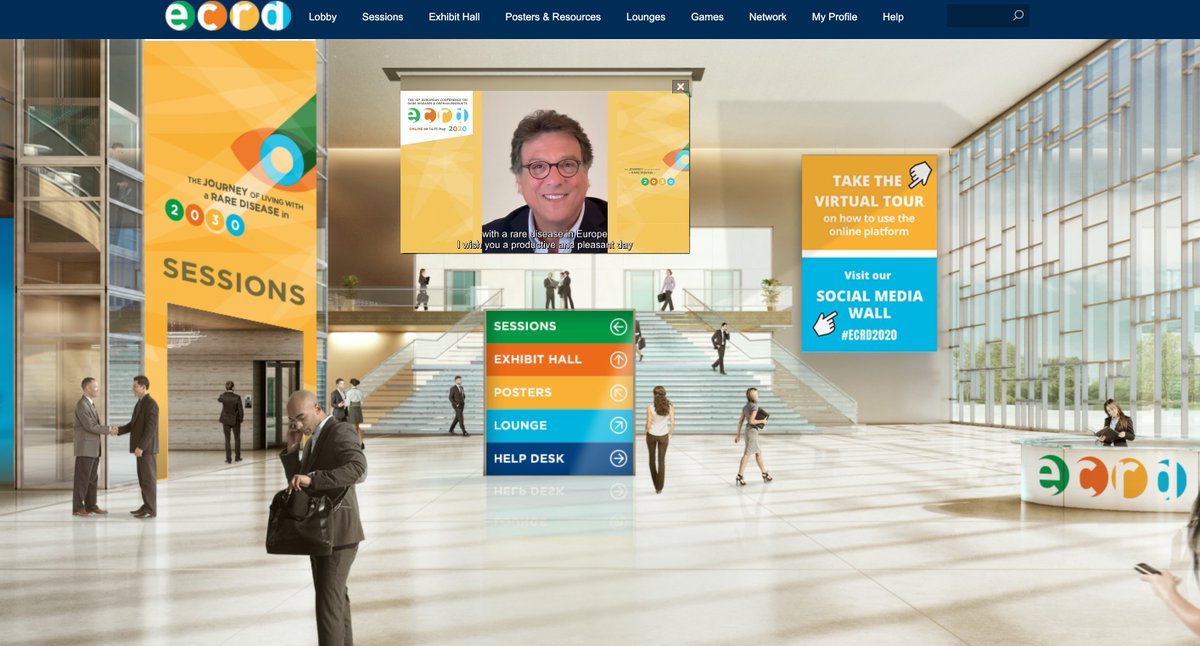
Task: Click the right arrow icon beside HELP DESK
Action: tap(618, 459)
